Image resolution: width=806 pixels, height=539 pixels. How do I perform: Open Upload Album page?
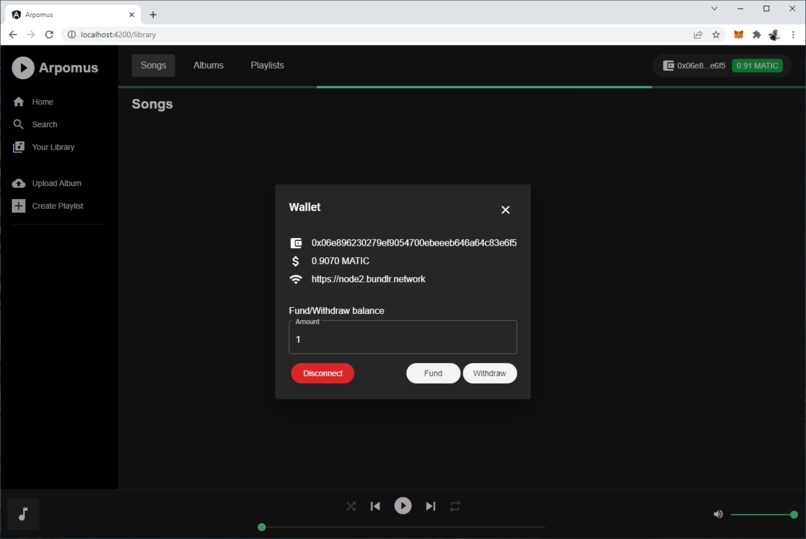pyautogui.click(x=47, y=183)
